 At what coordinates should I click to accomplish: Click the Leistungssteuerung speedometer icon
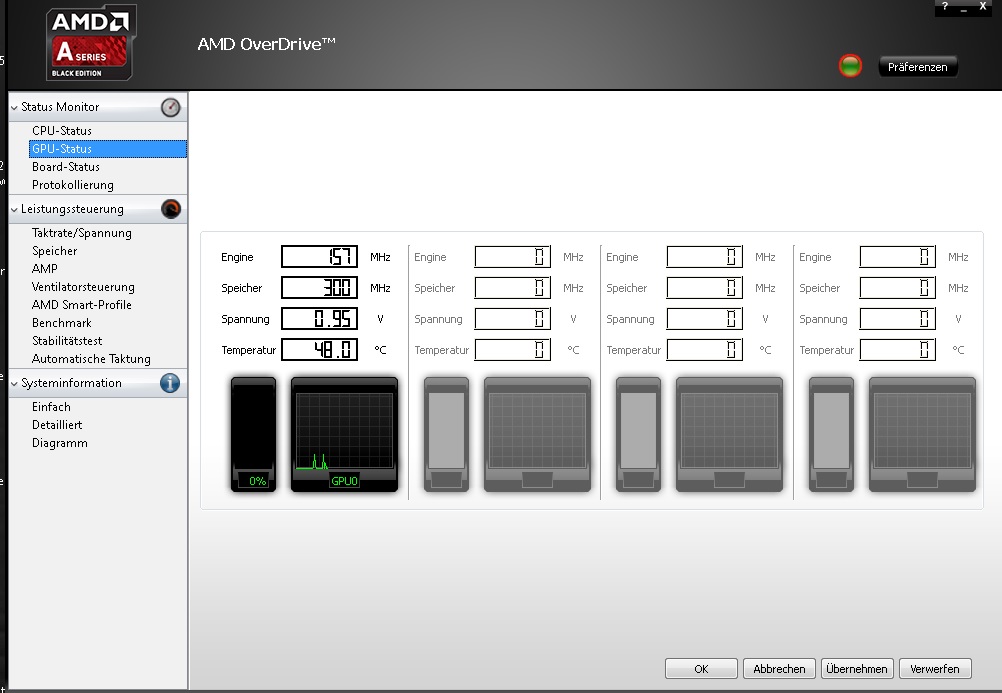point(171,209)
